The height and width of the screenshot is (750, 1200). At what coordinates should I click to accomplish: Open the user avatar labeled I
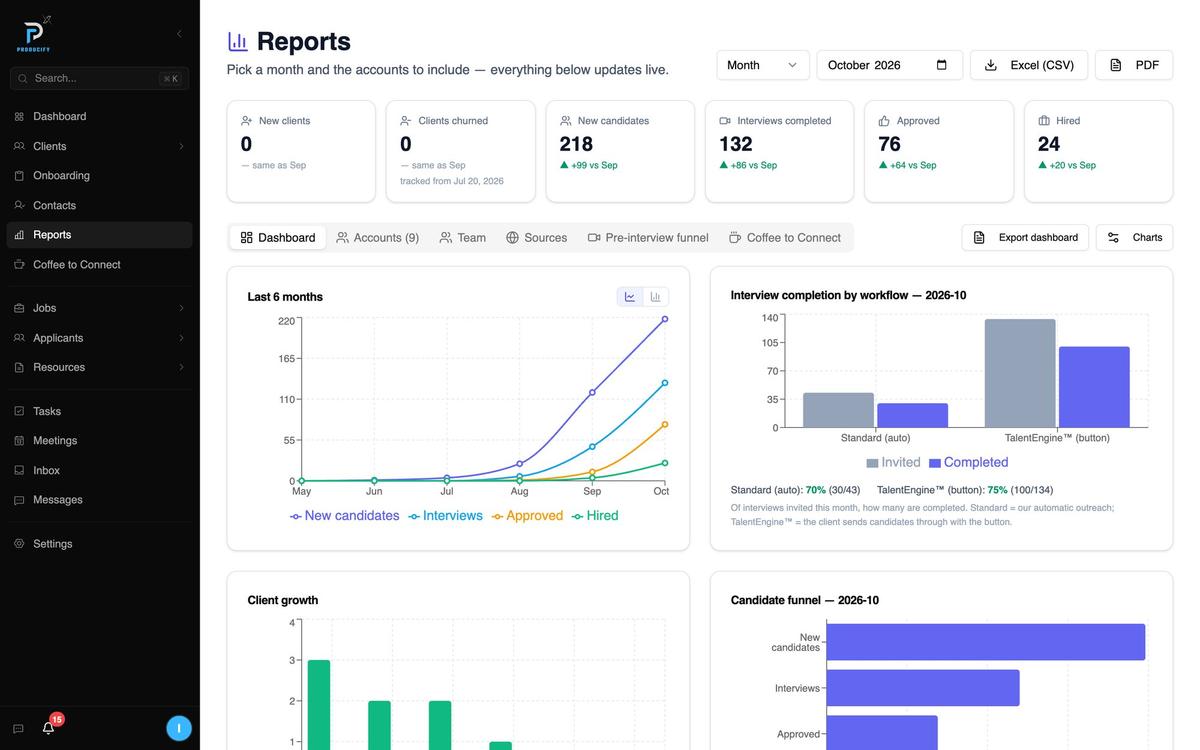pyautogui.click(x=179, y=728)
